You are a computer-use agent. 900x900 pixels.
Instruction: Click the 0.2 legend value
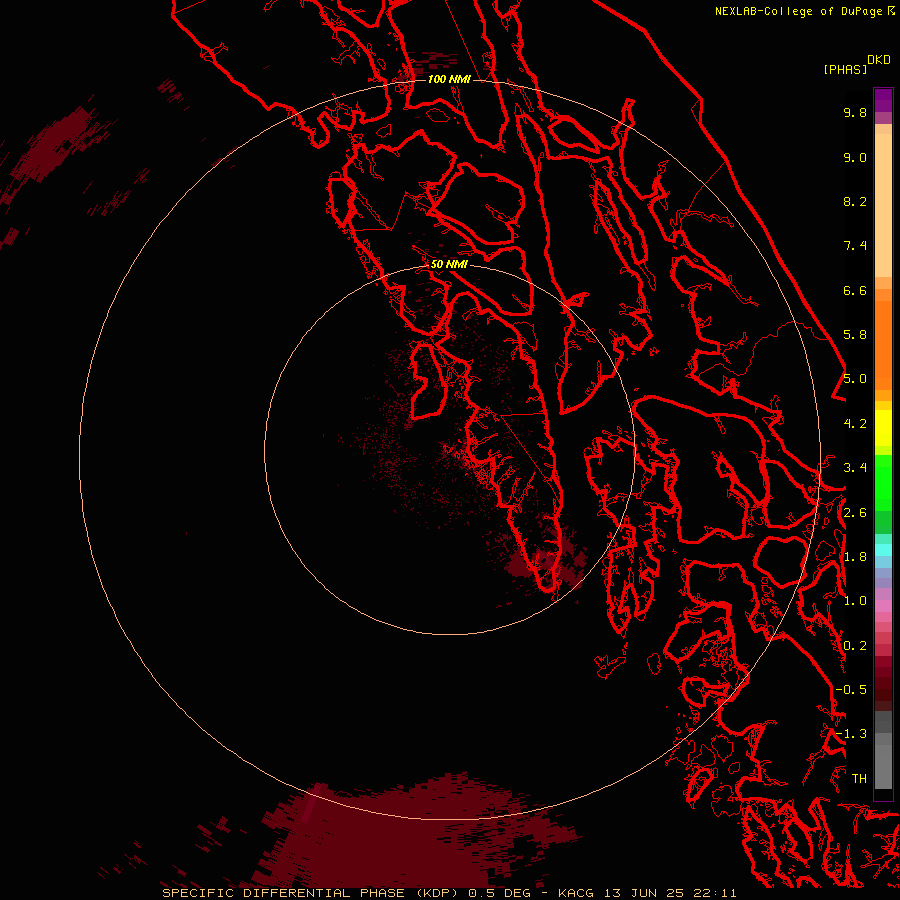(x=855, y=646)
